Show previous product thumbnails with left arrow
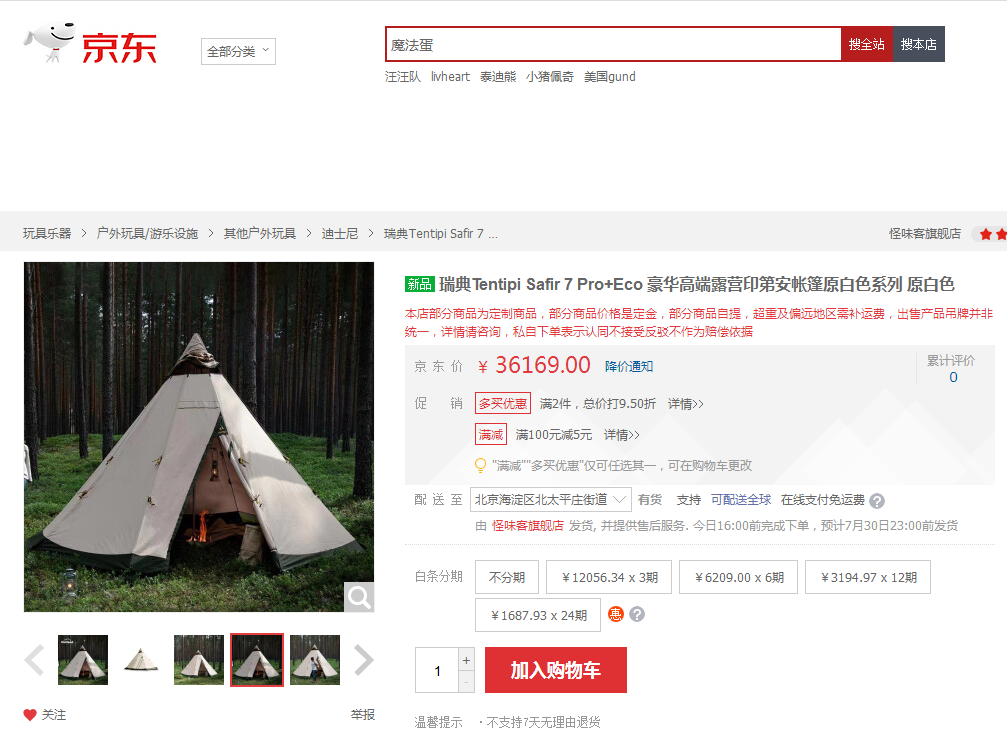Image resolution: width=1007 pixels, height=741 pixels. pyautogui.click(x=34, y=660)
